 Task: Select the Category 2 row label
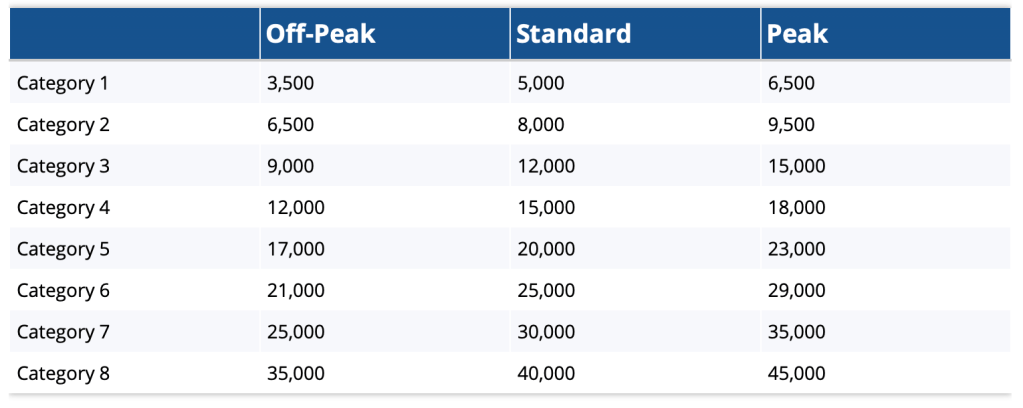[63, 125]
